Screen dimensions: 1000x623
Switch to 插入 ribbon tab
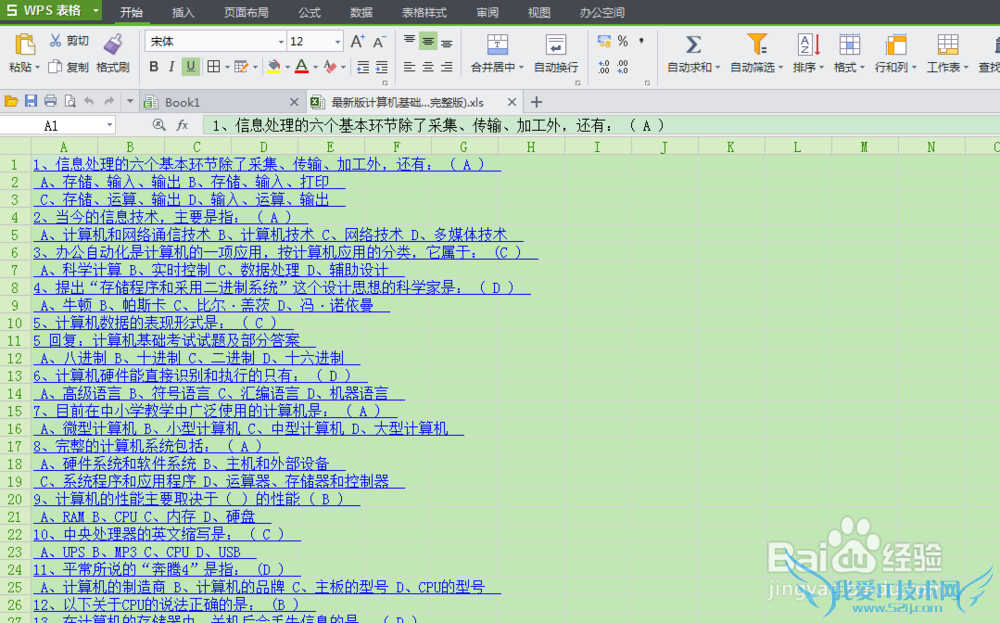click(x=183, y=12)
